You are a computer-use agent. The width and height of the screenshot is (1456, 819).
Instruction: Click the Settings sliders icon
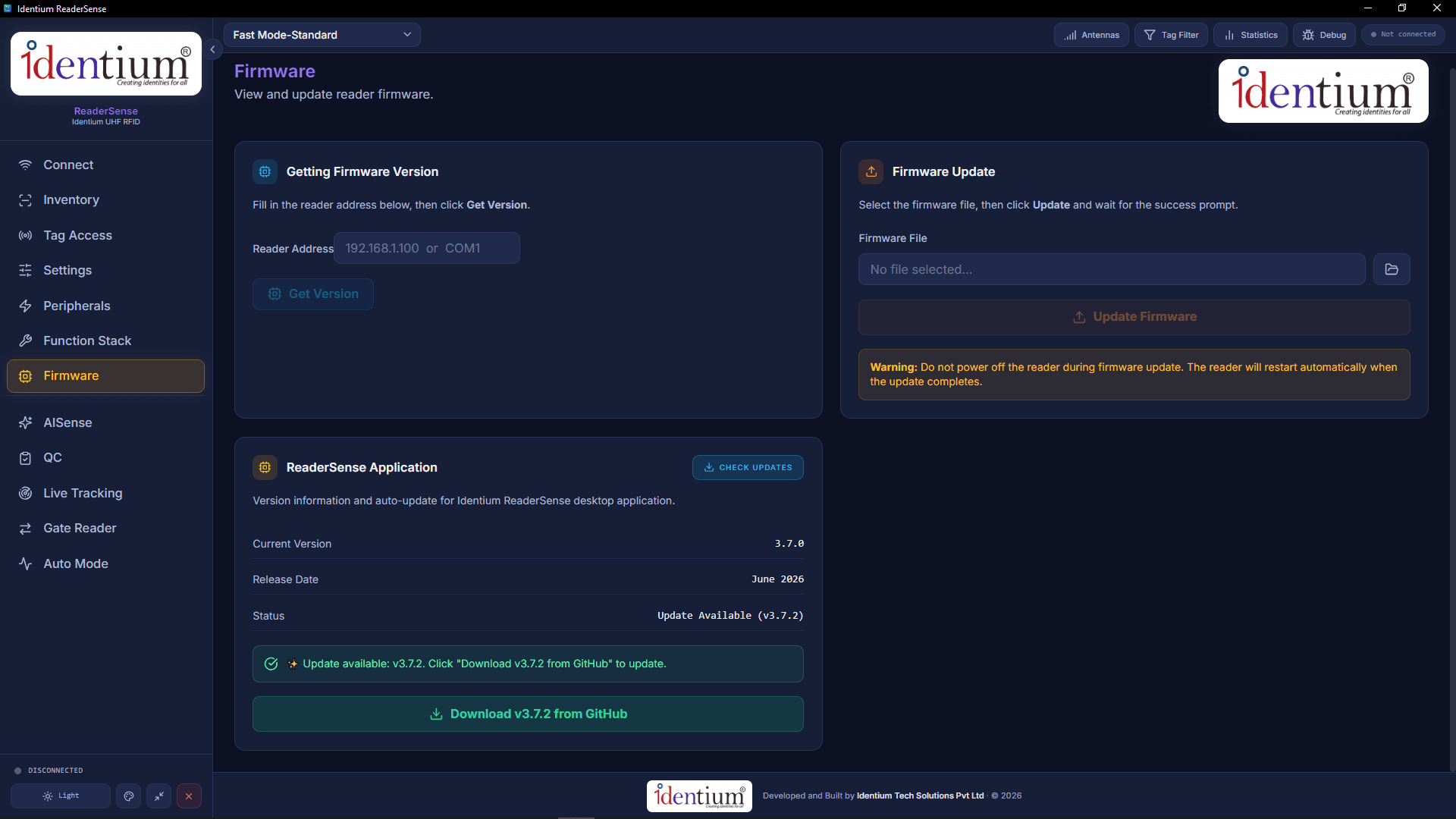[25, 271]
